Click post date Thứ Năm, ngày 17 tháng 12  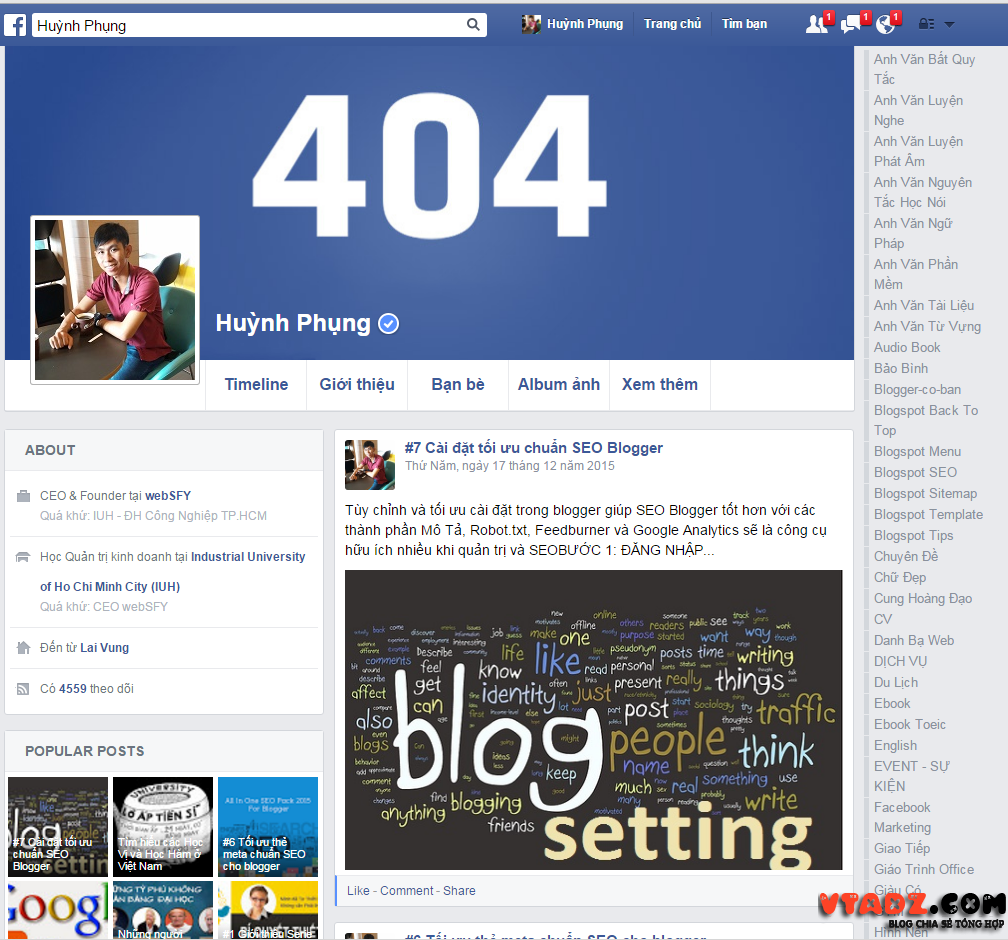tap(509, 465)
